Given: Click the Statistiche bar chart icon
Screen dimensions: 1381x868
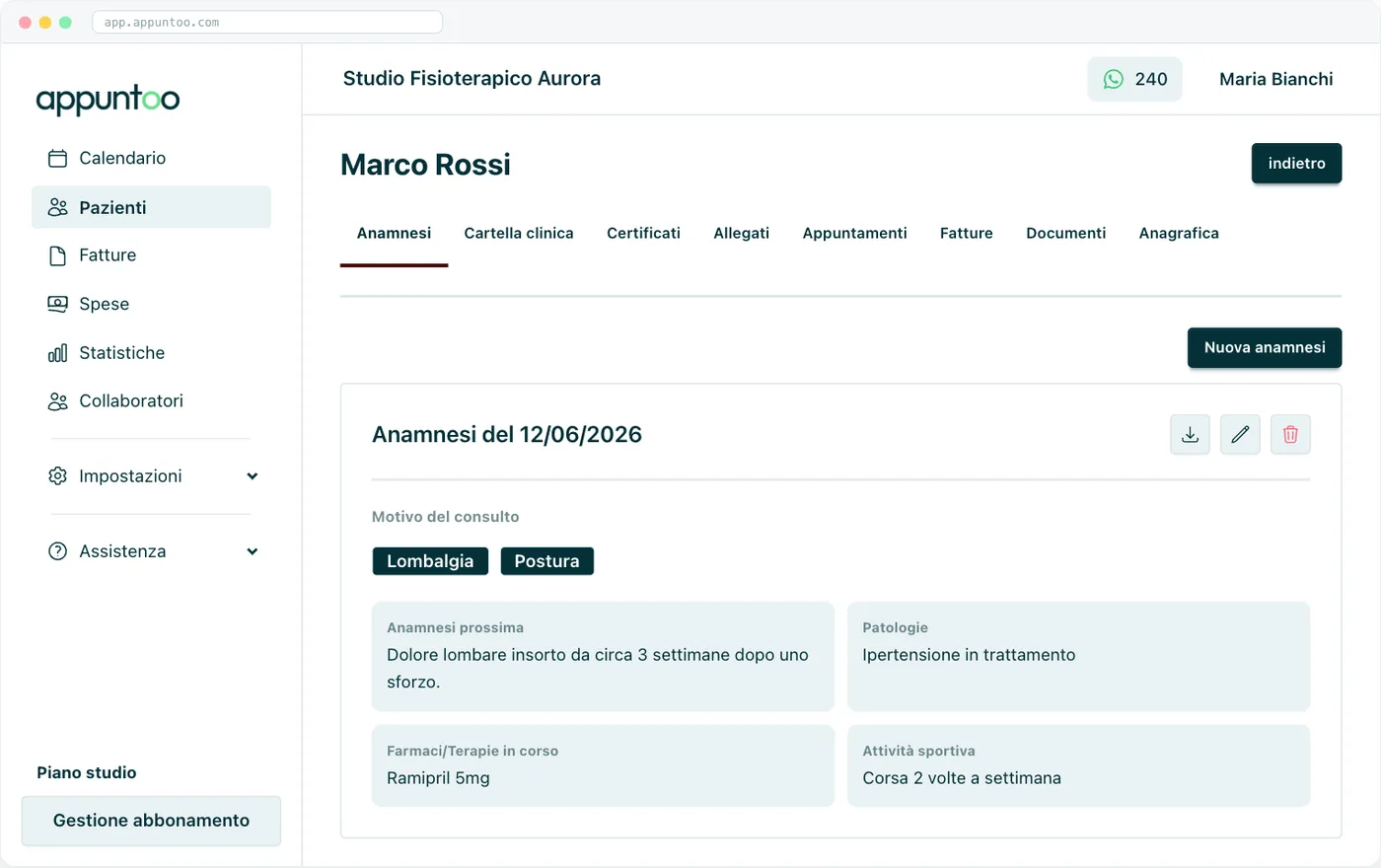Looking at the screenshot, I should point(58,353).
